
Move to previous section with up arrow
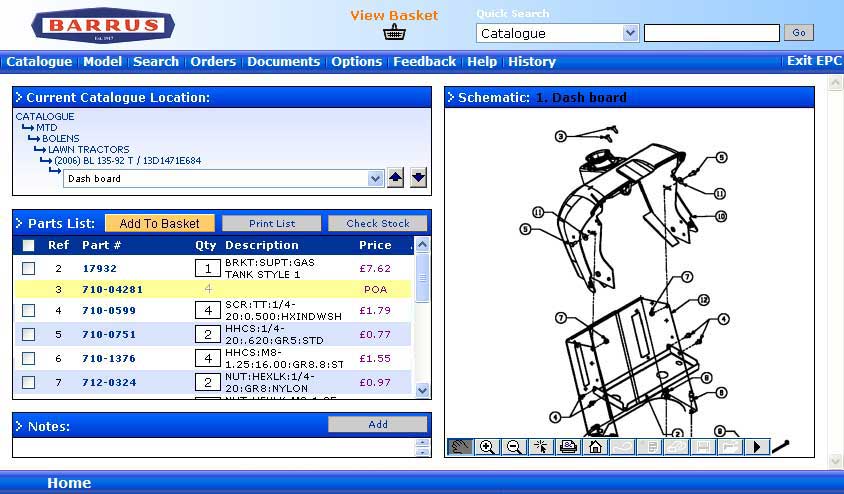pos(396,178)
